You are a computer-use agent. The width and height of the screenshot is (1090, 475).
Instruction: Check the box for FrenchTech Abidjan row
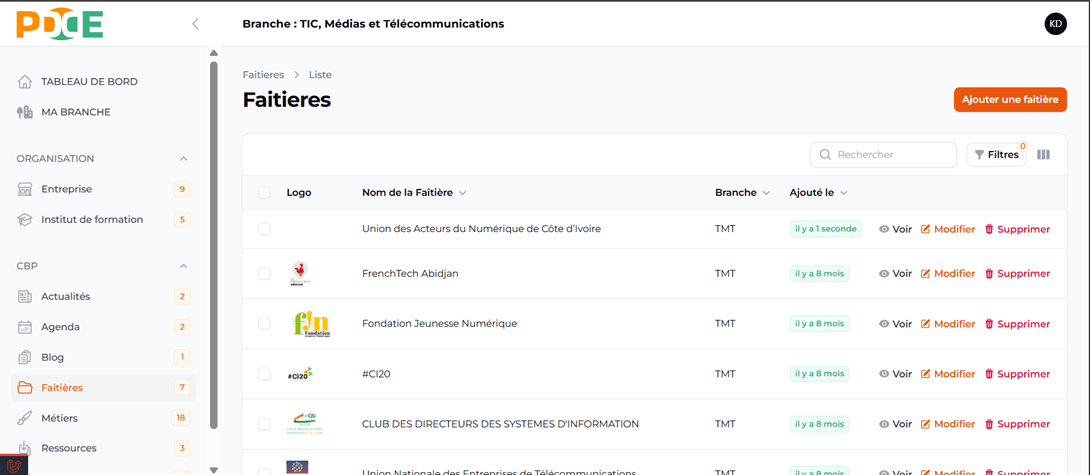pos(264,274)
